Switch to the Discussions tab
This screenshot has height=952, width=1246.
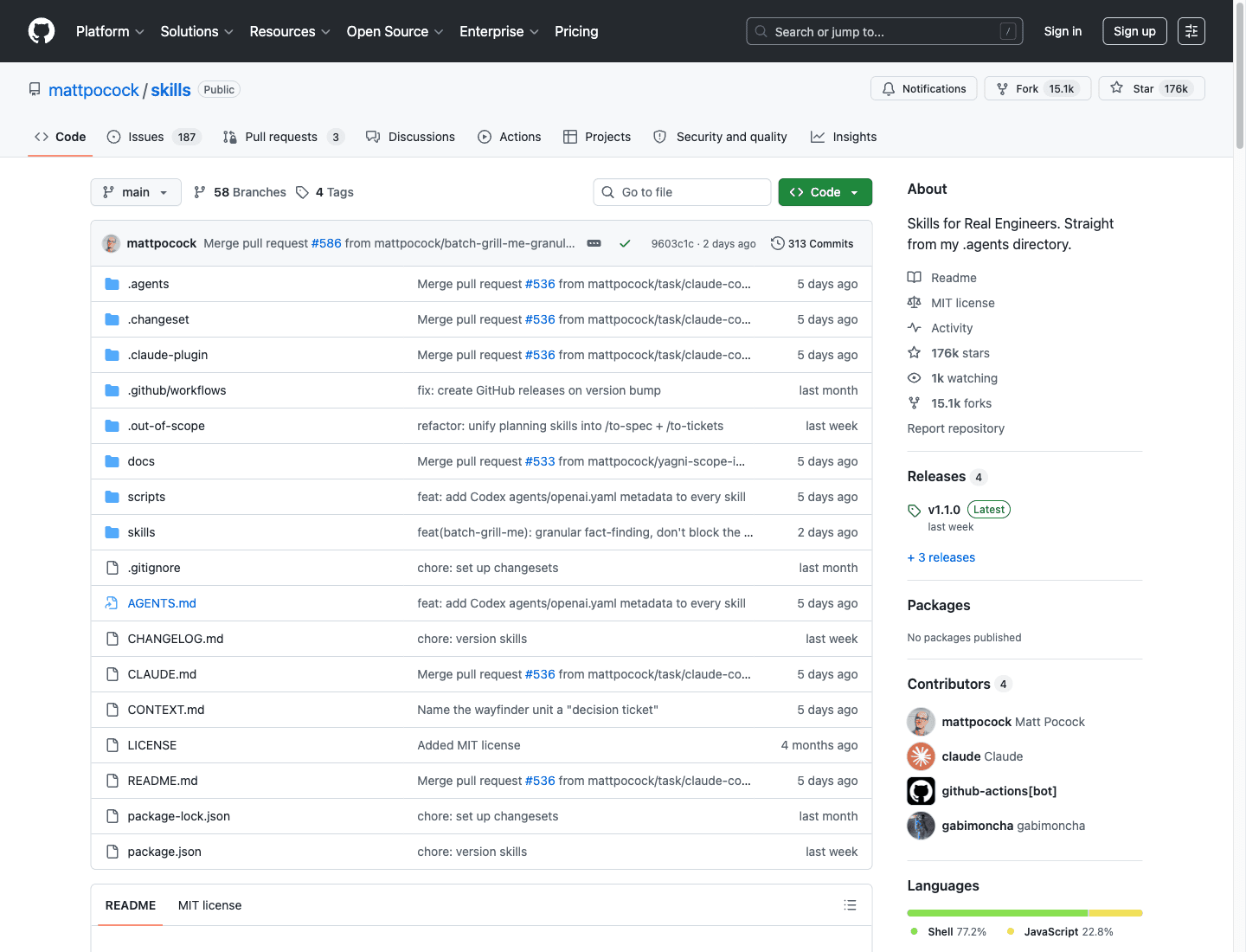coord(410,137)
